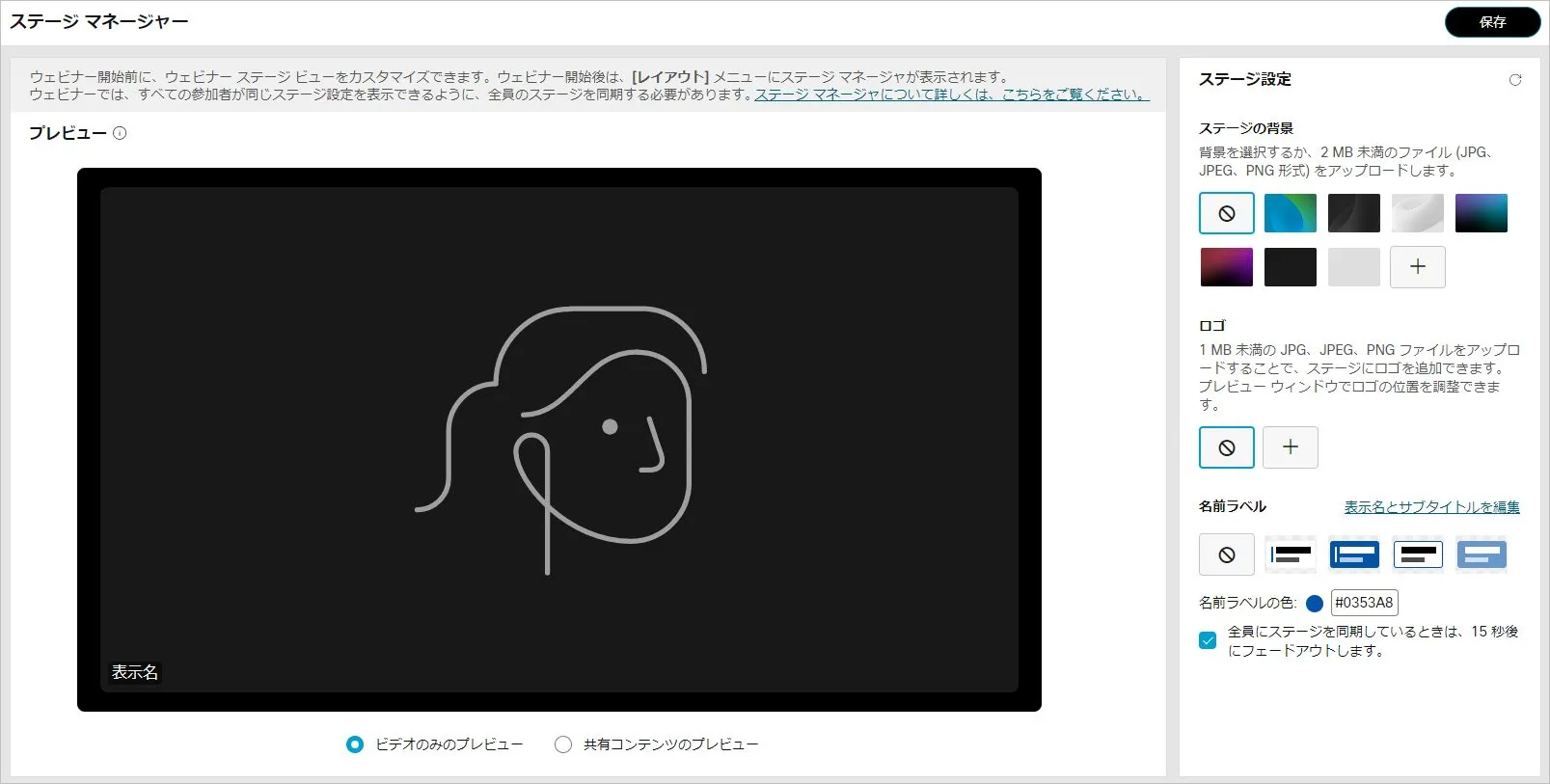Choose the blue-green gradient stage background
Image resolution: width=1550 pixels, height=784 pixels.
coord(1290,213)
